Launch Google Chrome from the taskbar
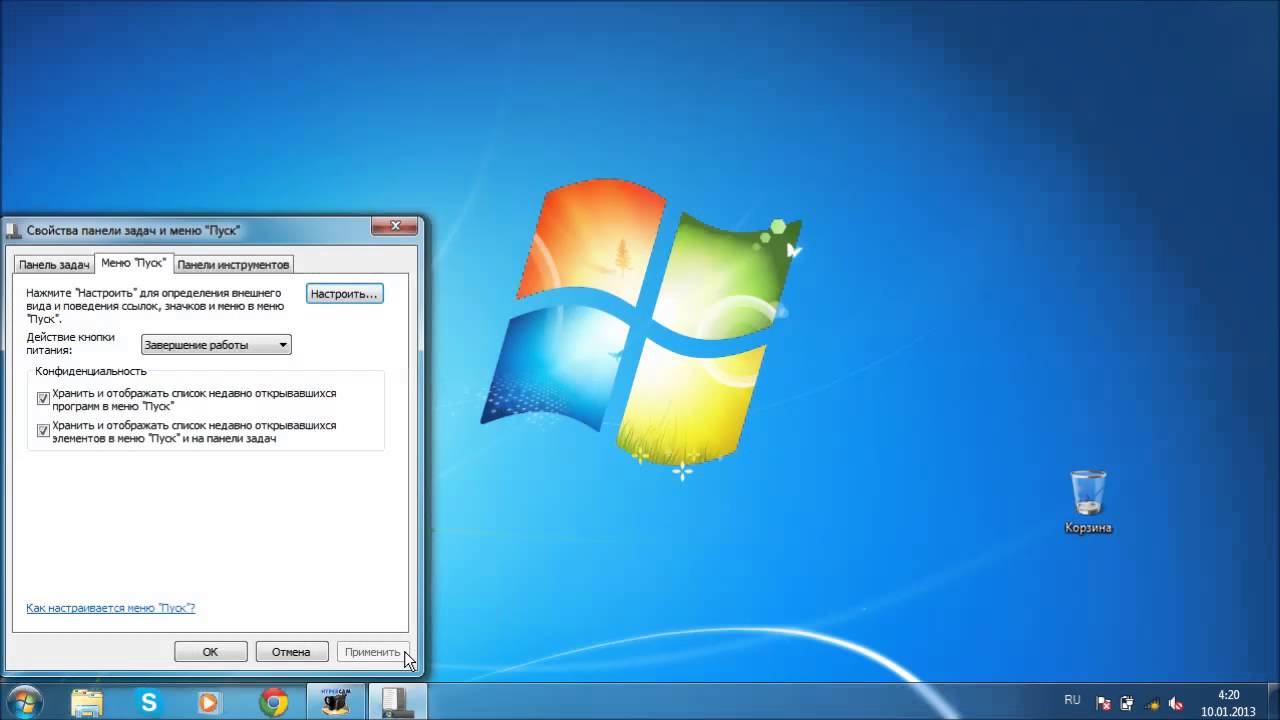1280x720 pixels. (x=273, y=702)
